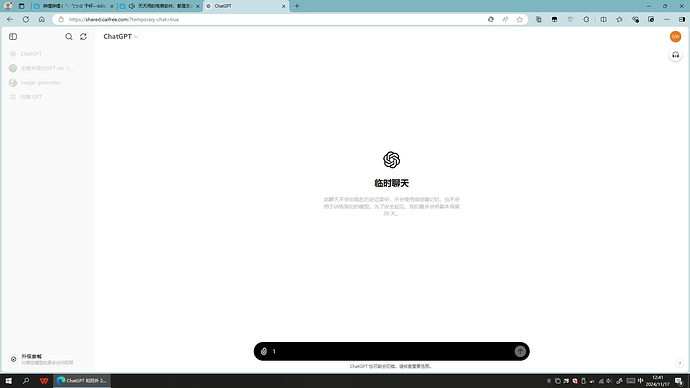Open the chat search magnifier icon

click(x=69, y=37)
